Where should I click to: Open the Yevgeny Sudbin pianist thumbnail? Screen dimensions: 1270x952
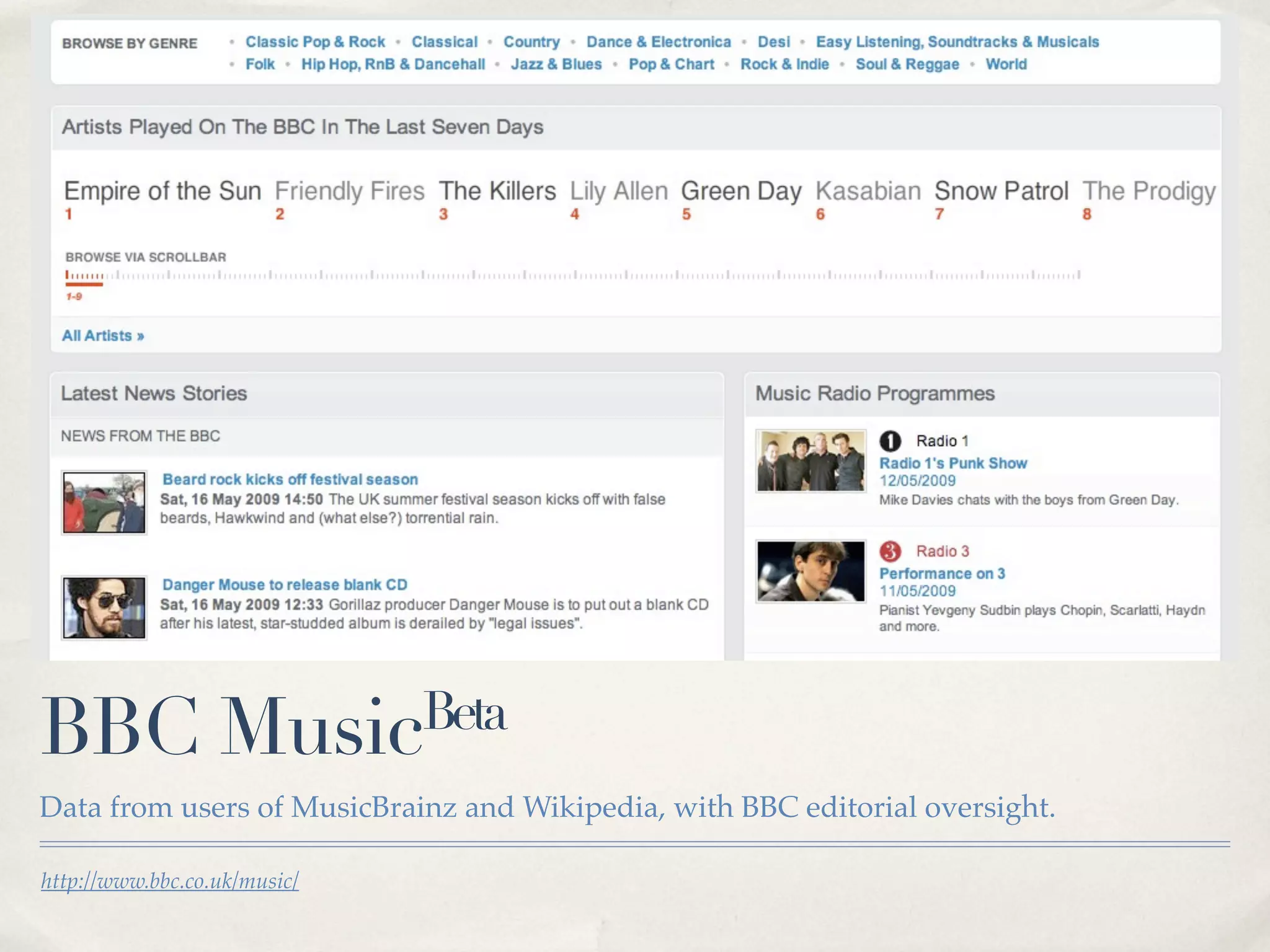coord(810,571)
